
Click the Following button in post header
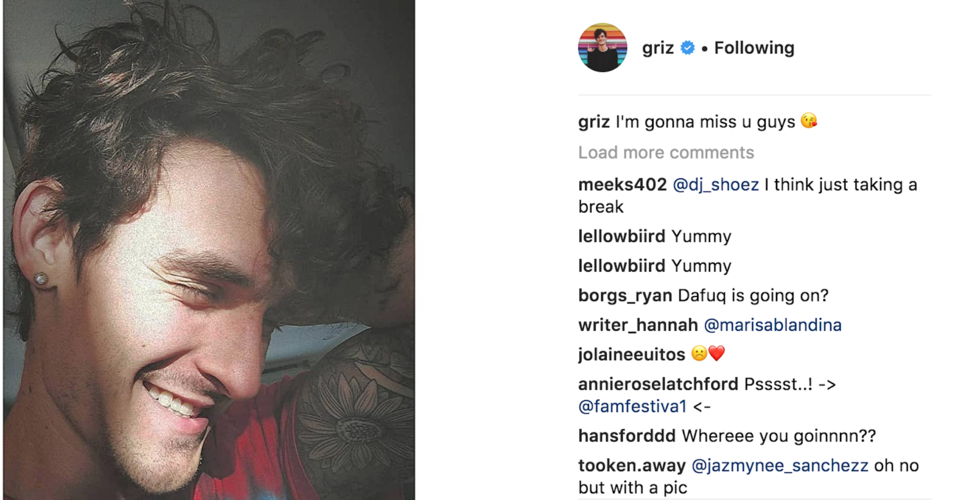[754, 48]
